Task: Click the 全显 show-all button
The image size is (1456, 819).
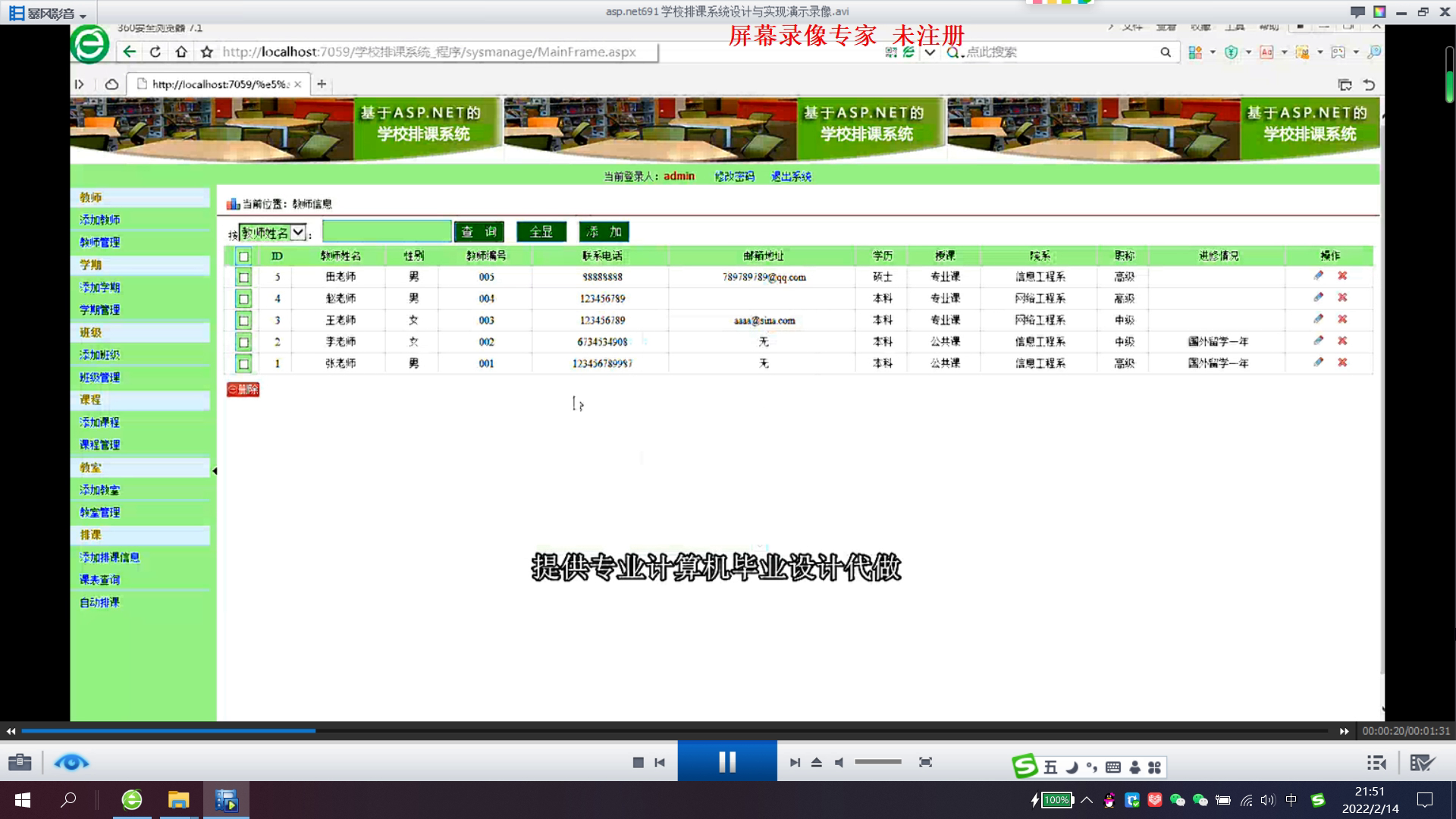Action: (541, 232)
